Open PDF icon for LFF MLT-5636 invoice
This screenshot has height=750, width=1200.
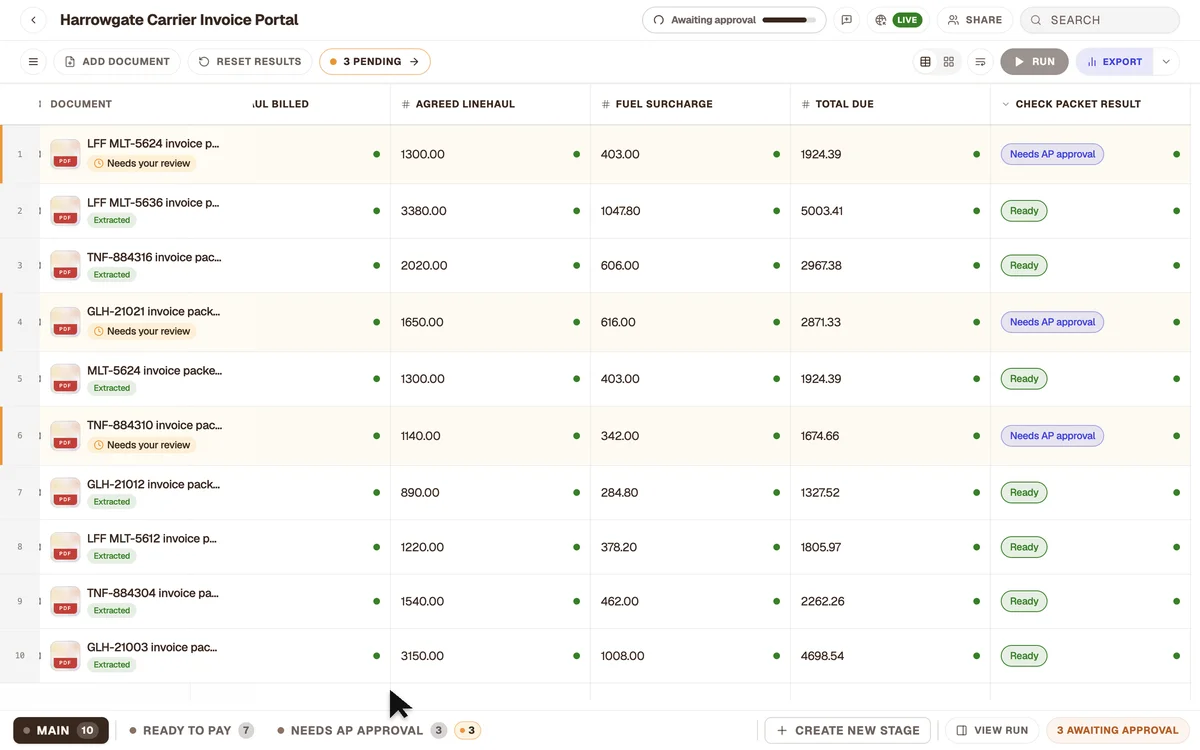click(x=65, y=211)
